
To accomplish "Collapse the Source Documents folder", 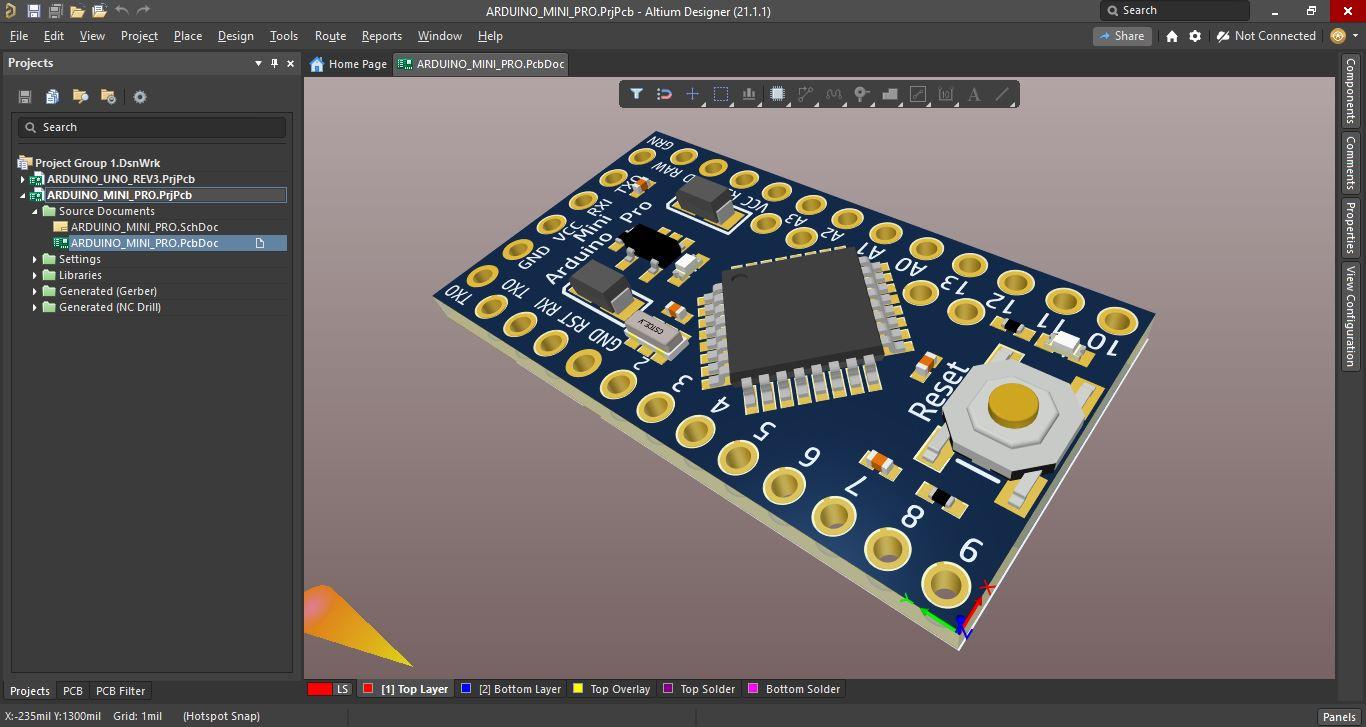I will [35, 211].
